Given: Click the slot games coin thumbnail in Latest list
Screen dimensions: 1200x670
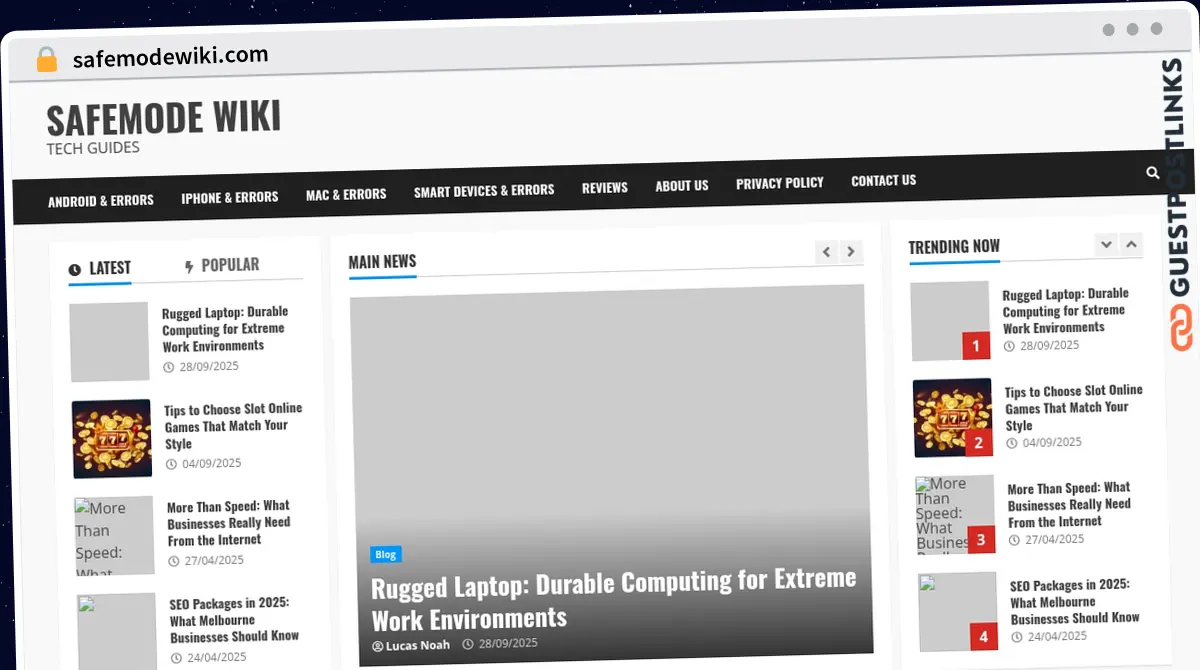Looking at the screenshot, I should 111,438.
